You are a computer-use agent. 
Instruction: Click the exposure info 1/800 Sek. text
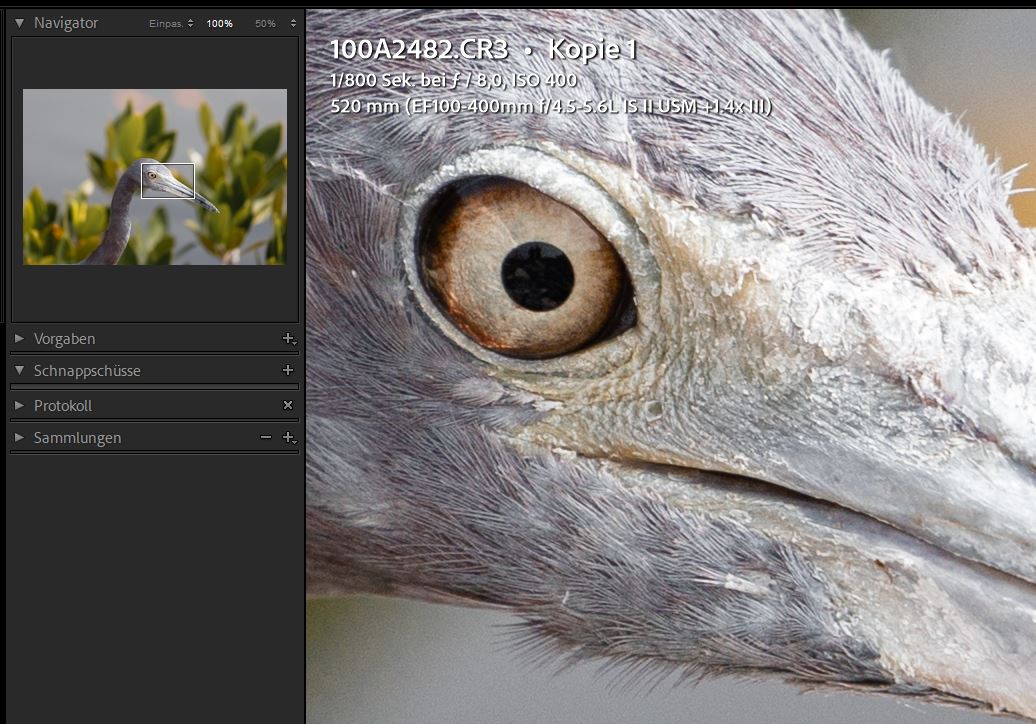click(453, 81)
